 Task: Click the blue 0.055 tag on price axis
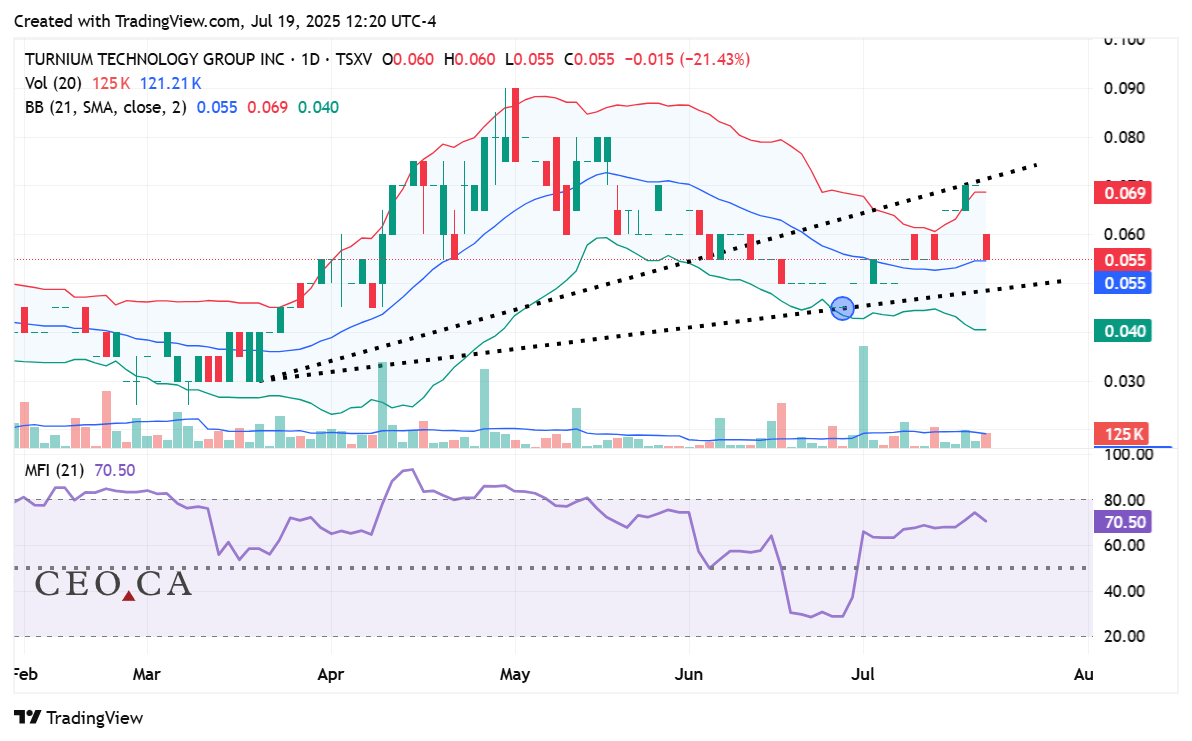point(1122,283)
